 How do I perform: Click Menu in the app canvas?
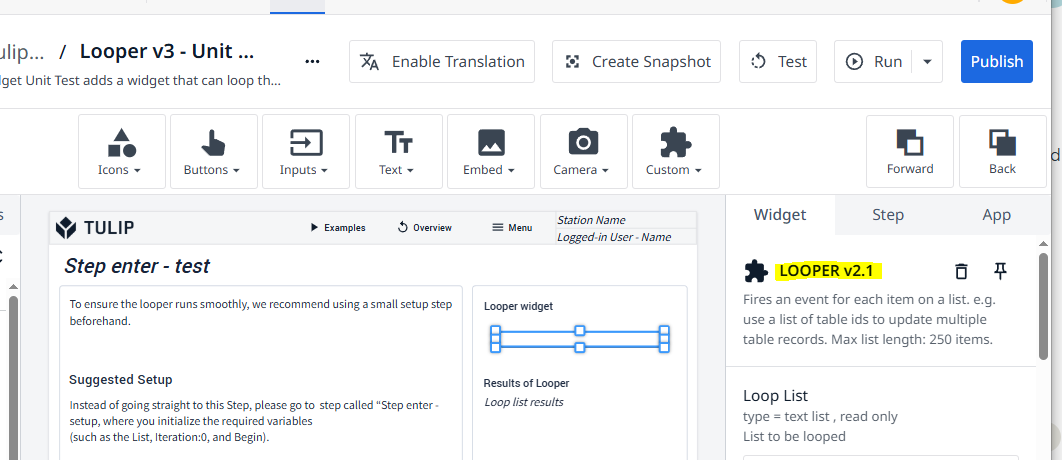(x=512, y=228)
